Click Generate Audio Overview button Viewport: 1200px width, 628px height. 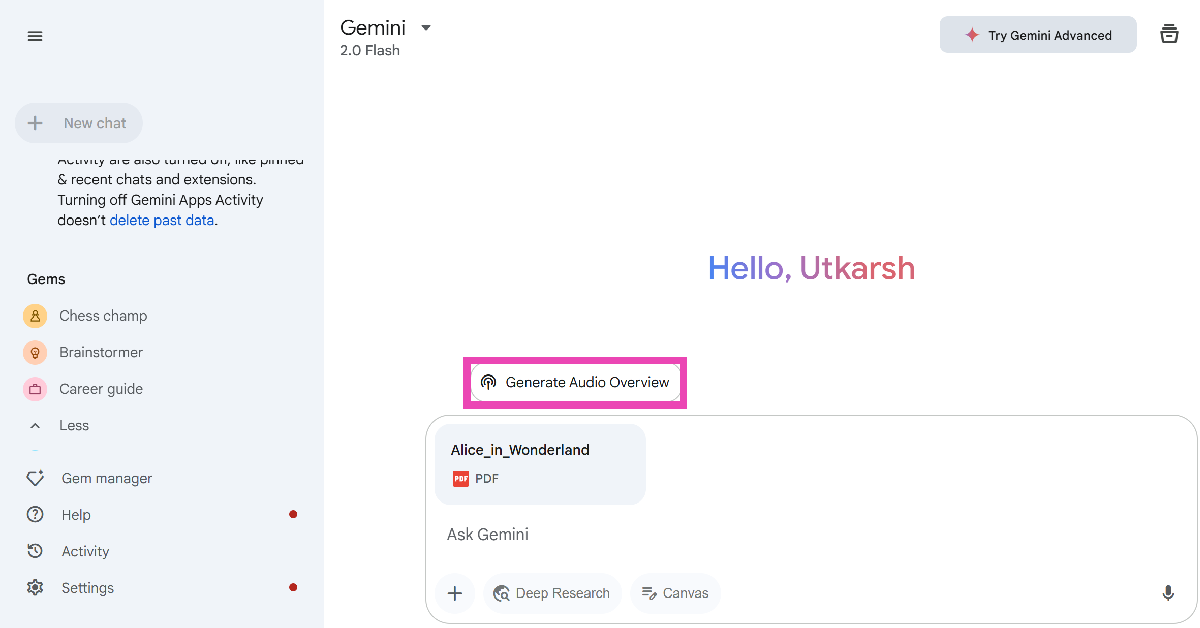[575, 382]
